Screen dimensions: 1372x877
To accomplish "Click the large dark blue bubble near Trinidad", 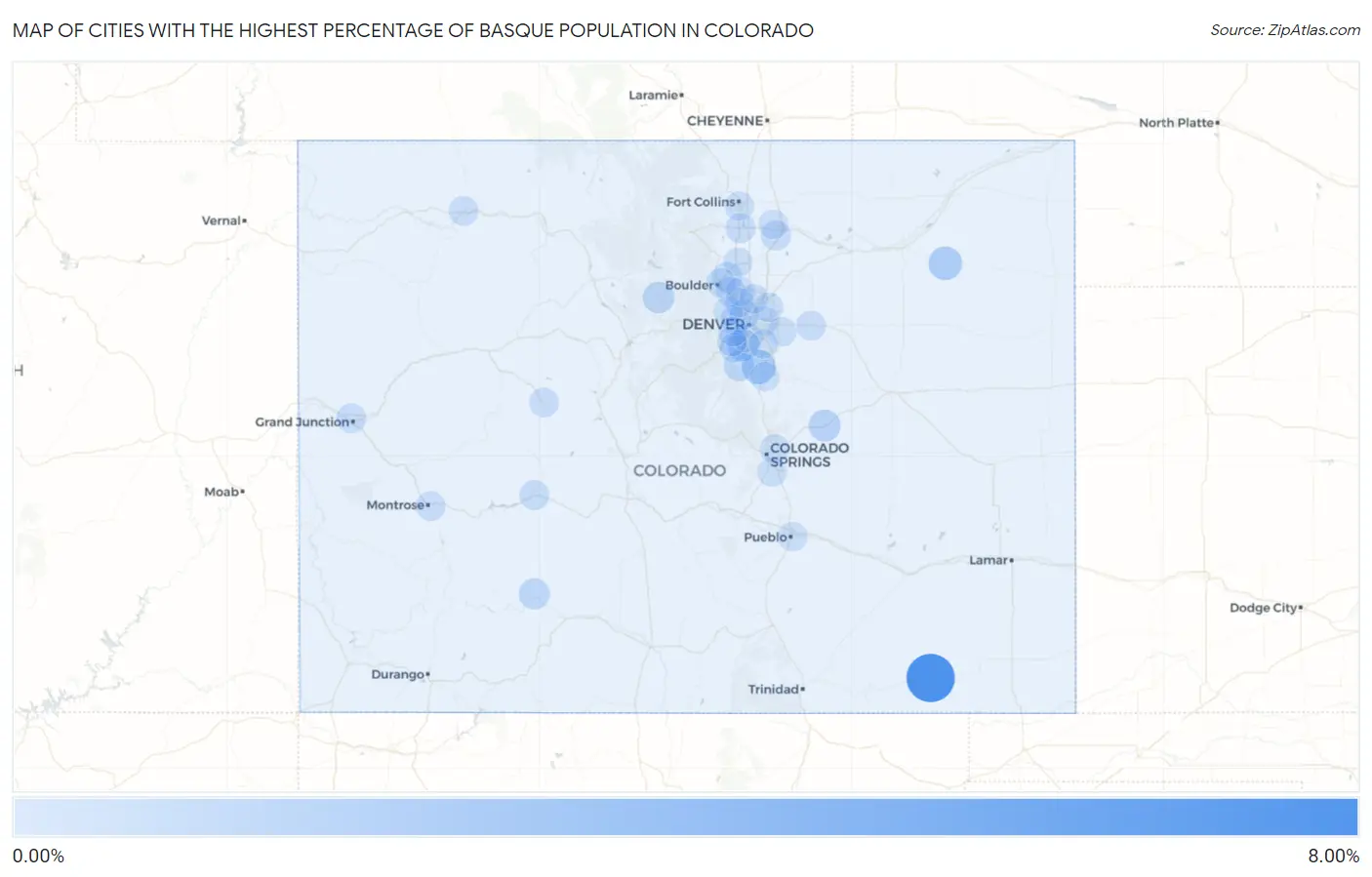I will point(930,678).
